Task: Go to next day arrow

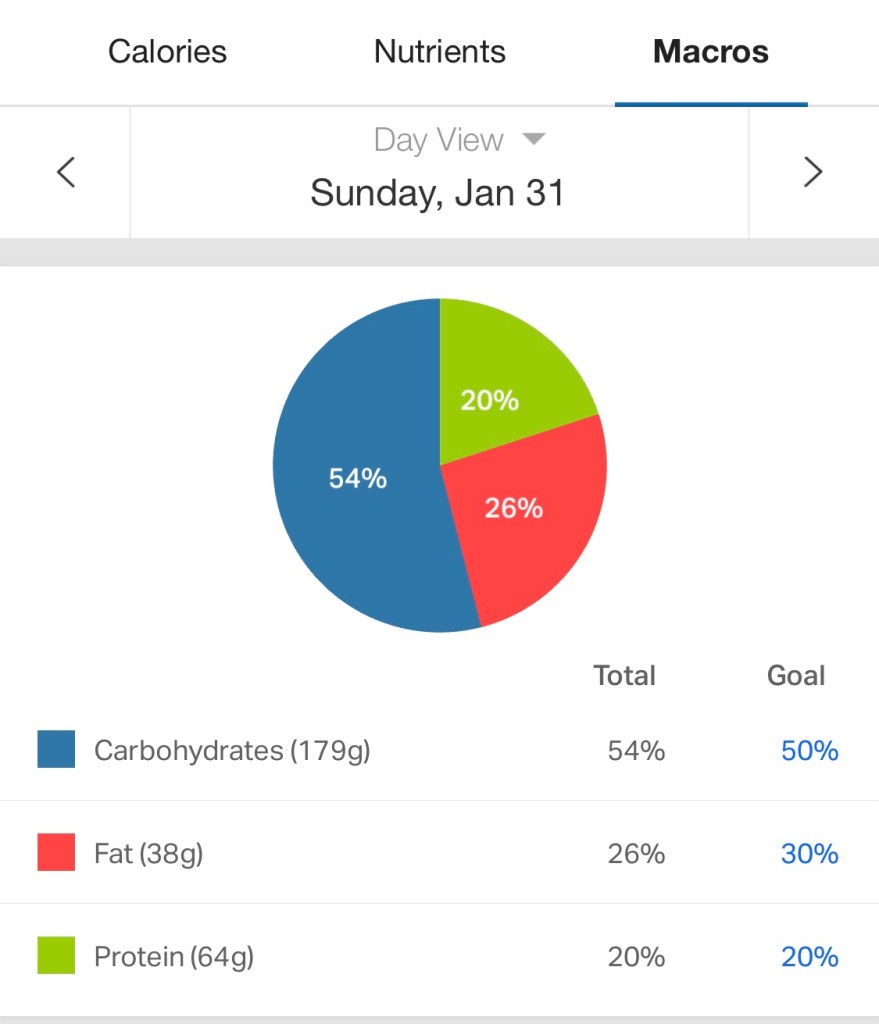Action: (813, 173)
